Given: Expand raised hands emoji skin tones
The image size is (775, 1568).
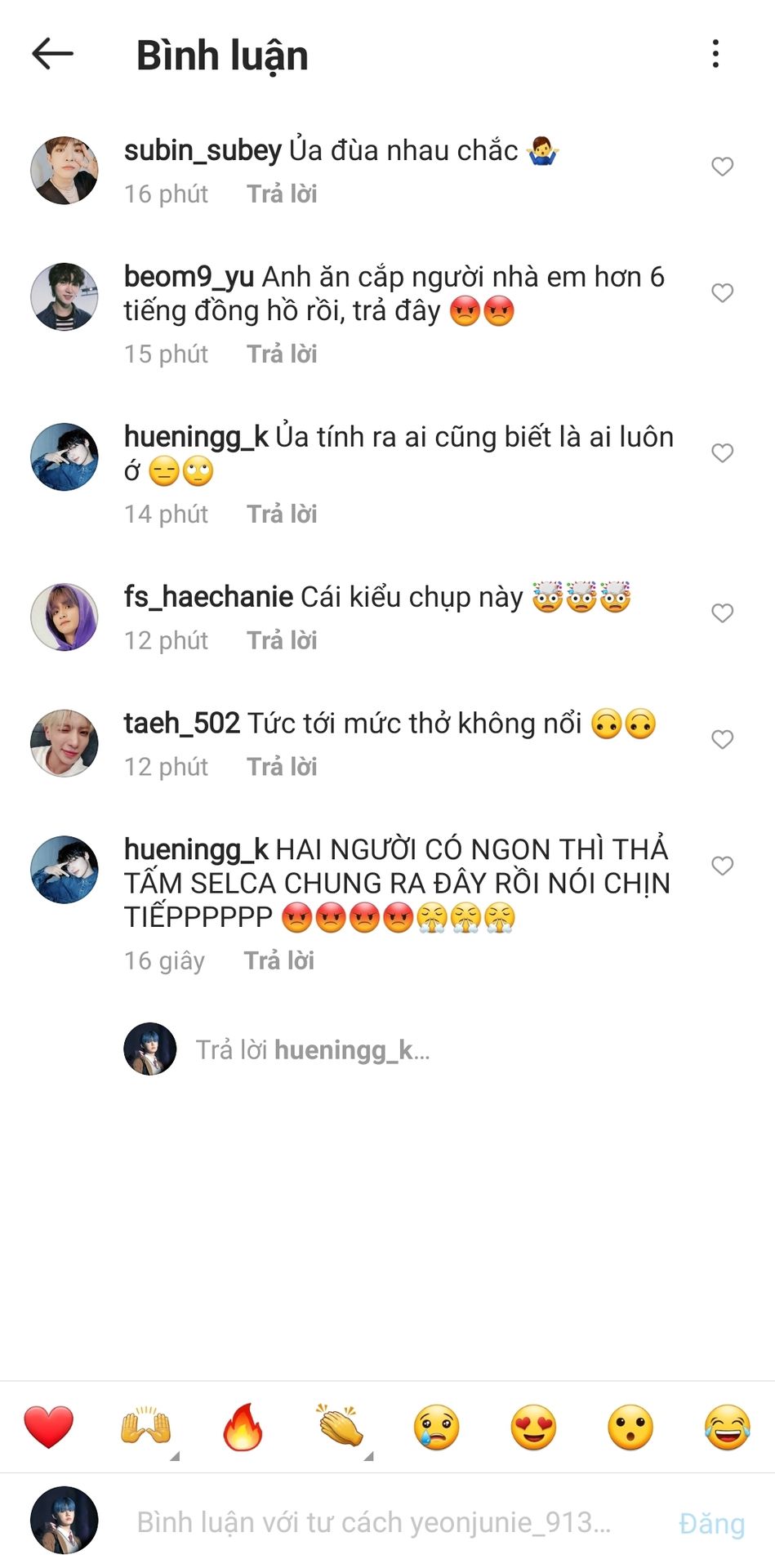Looking at the screenshot, I should coord(146,1427).
